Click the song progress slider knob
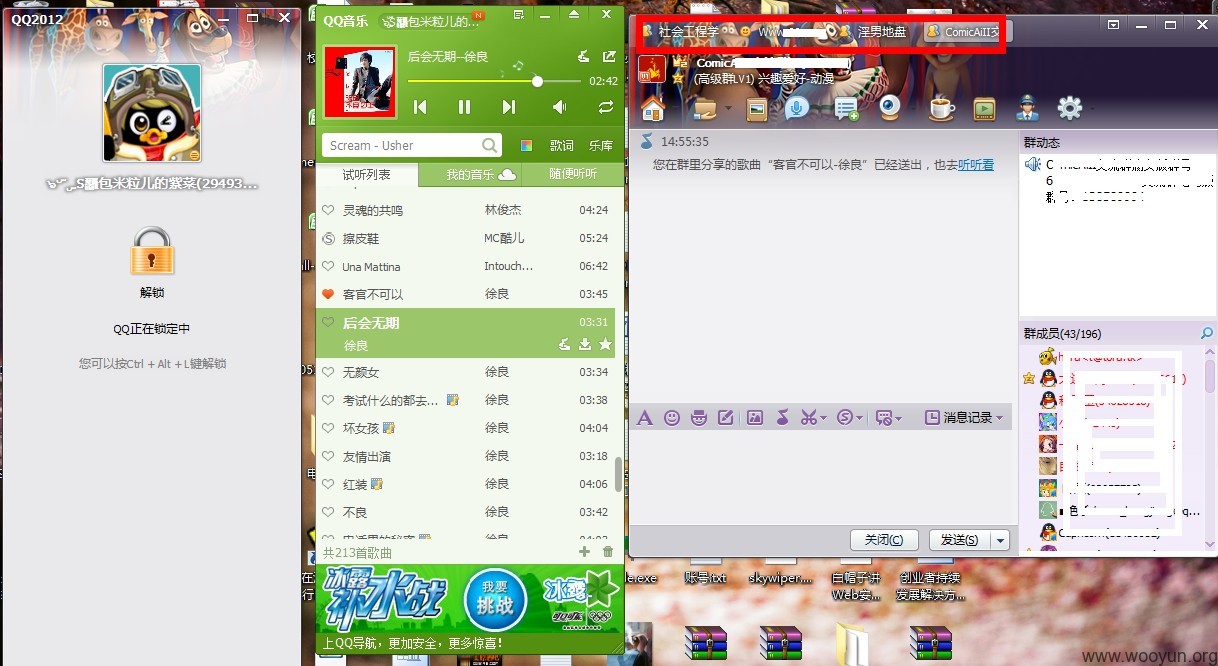 point(537,81)
